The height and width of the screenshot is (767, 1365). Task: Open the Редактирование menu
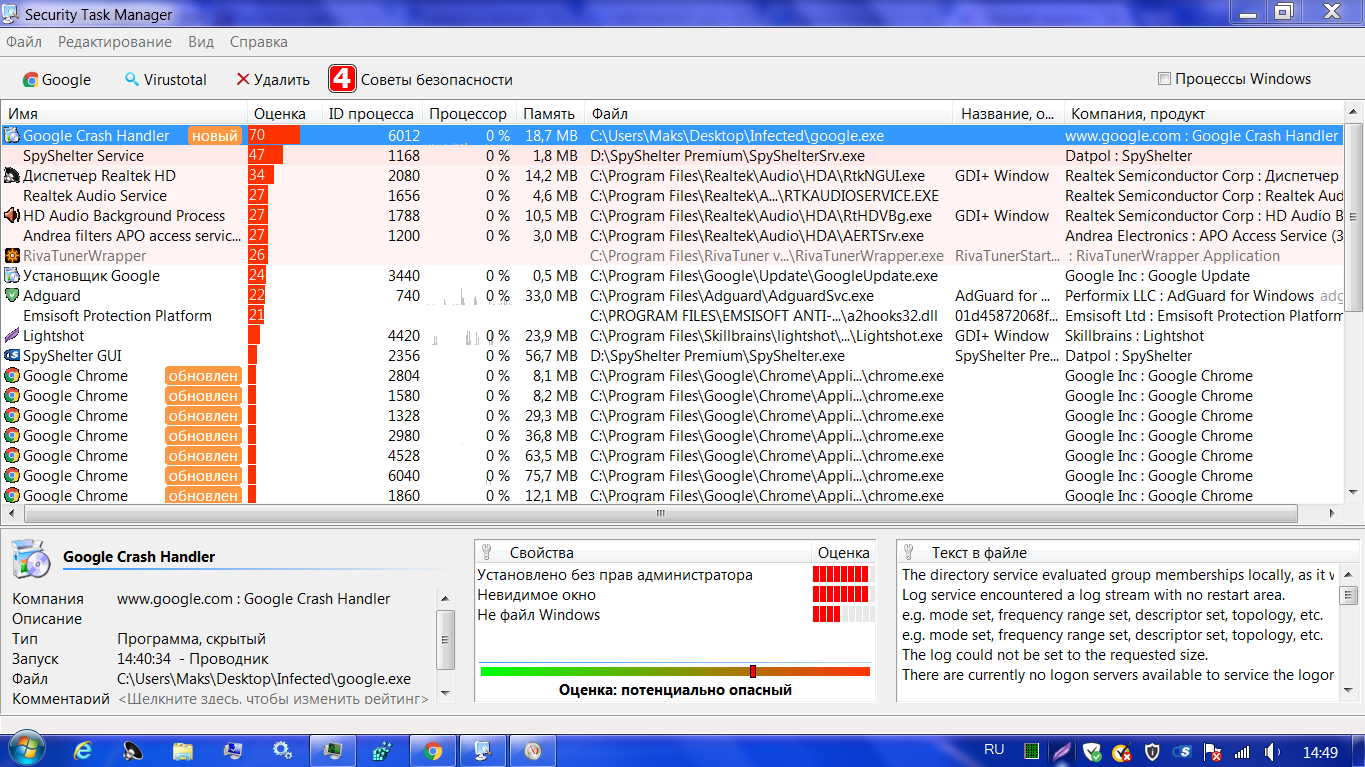click(115, 42)
